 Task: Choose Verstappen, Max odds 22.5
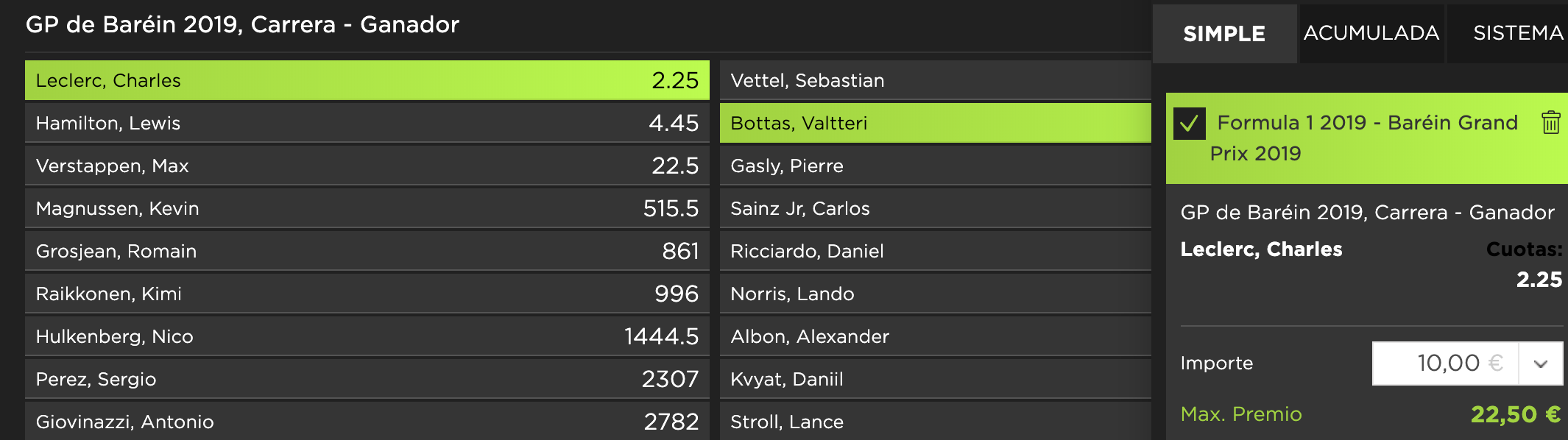click(x=367, y=166)
